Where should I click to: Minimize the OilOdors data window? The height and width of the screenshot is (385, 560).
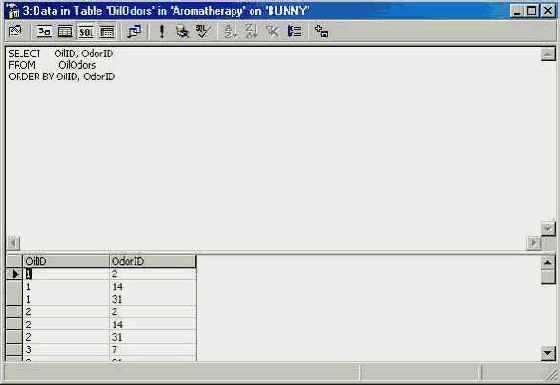(x=517, y=11)
